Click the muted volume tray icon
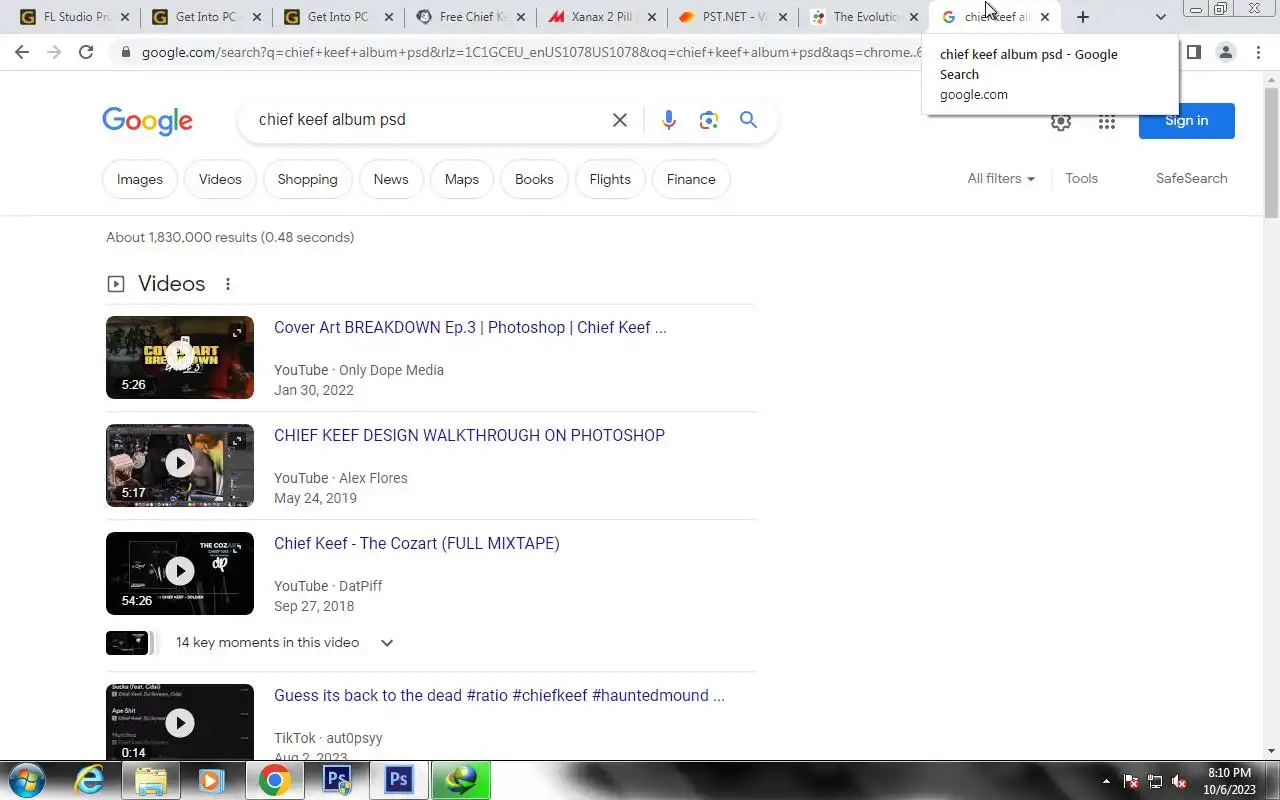This screenshot has height=800, width=1280. tap(1179, 781)
